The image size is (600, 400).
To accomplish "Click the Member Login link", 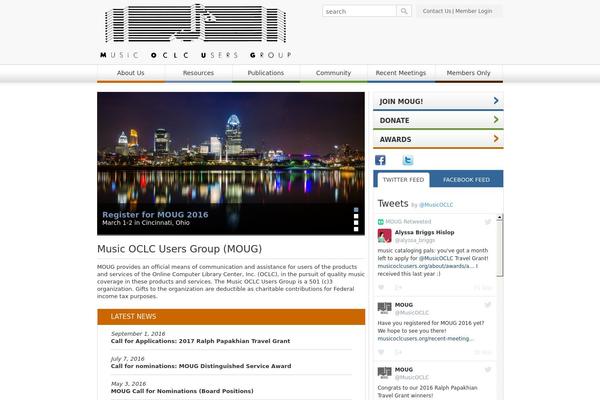I will pos(474,11).
